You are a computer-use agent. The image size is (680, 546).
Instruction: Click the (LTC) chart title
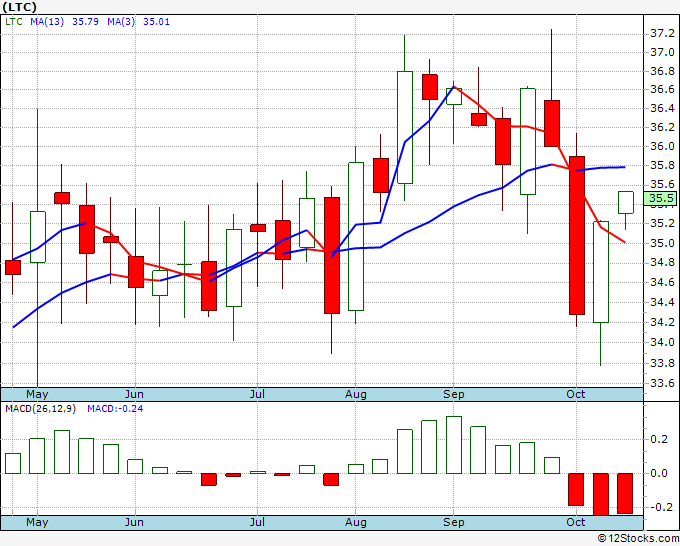coord(20,7)
